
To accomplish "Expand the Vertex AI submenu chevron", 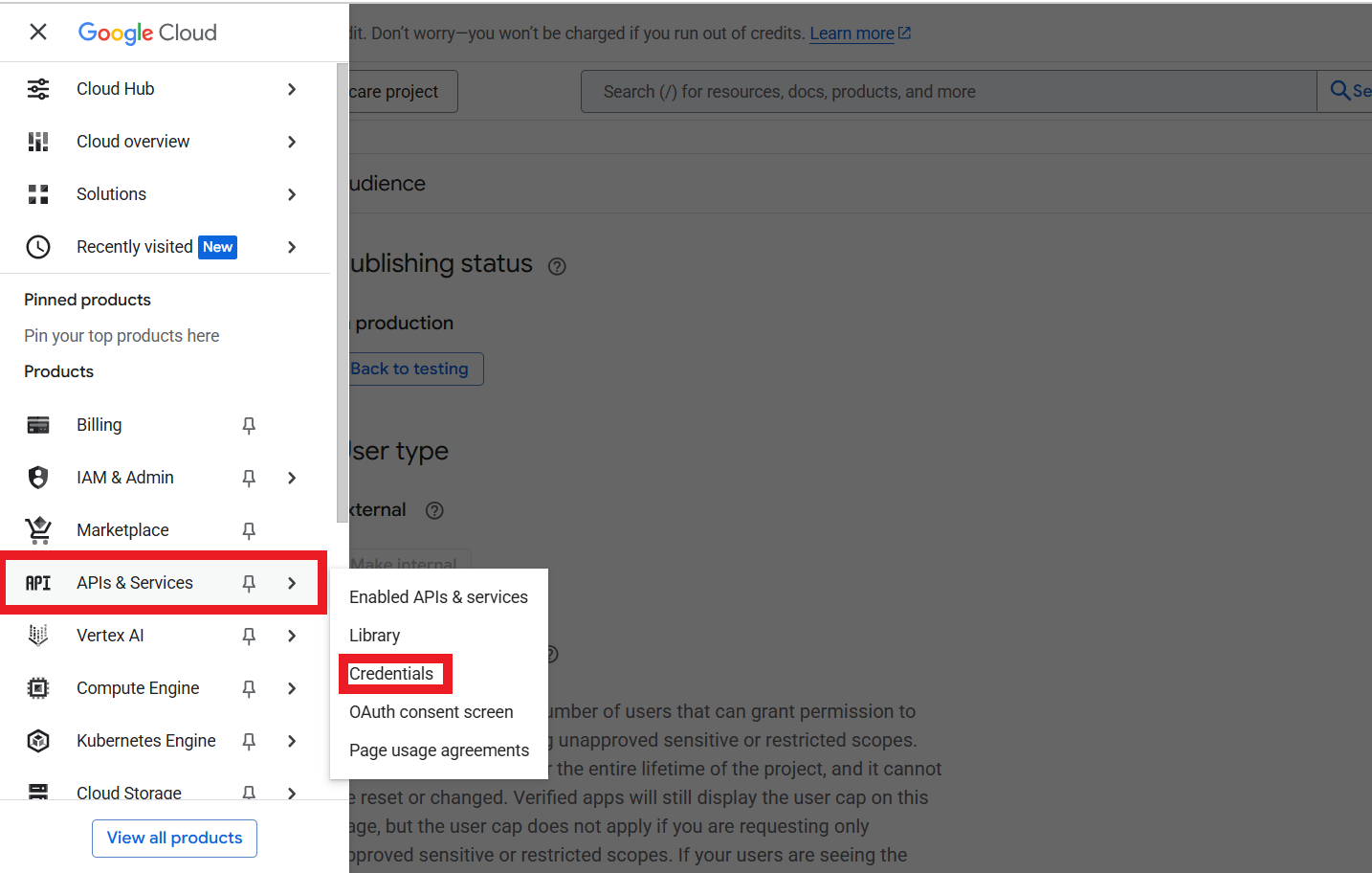I will [x=292, y=636].
